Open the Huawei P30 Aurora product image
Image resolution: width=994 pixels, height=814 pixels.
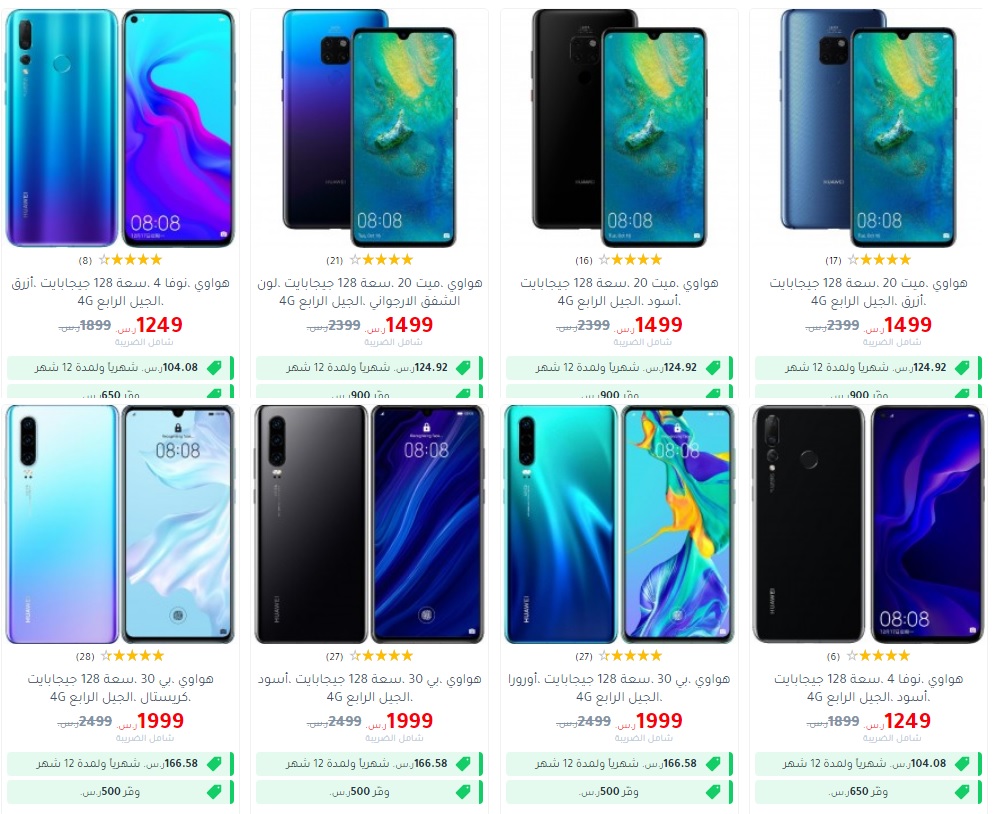619,524
